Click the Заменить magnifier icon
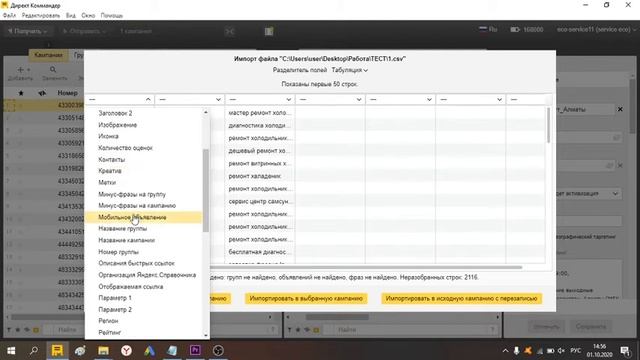The height and width of the screenshot is (360, 640). pos(53,70)
